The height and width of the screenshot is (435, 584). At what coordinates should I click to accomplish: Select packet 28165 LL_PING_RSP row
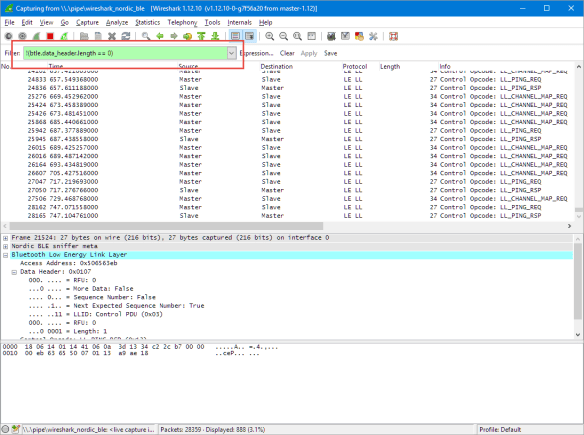click(288, 216)
